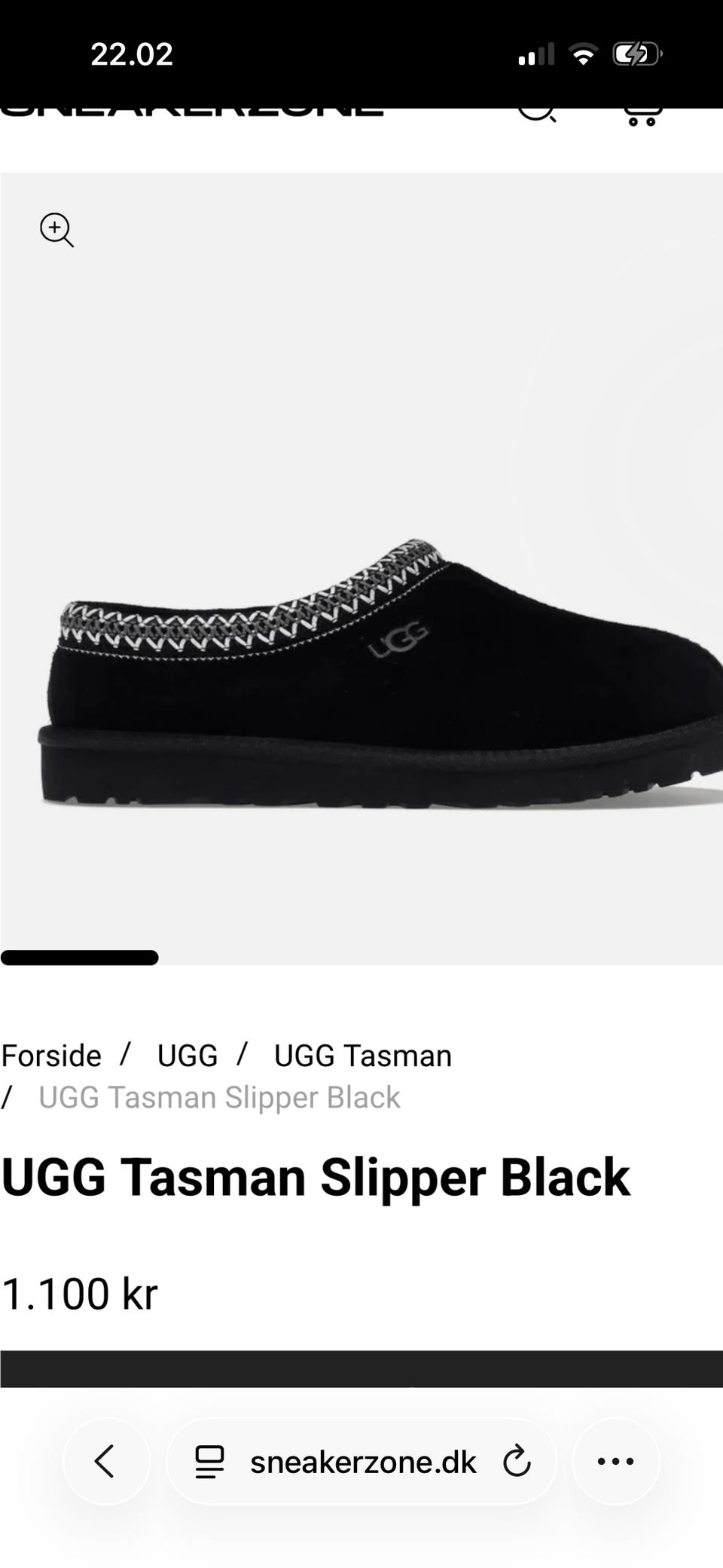Open the UGG Tasman breadcrumb link
This screenshot has height=1568, width=723.
pyautogui.click(x=362, y=1056)
